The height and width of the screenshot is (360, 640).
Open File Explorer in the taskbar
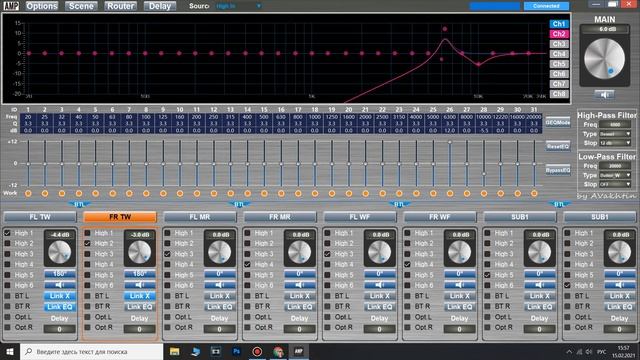pyautogui.click(x=175, y=351)
